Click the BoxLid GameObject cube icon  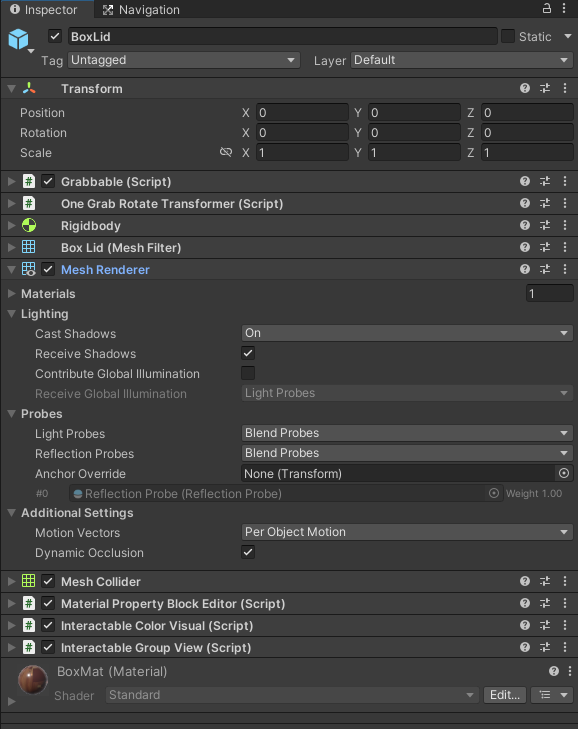(19, 39)
